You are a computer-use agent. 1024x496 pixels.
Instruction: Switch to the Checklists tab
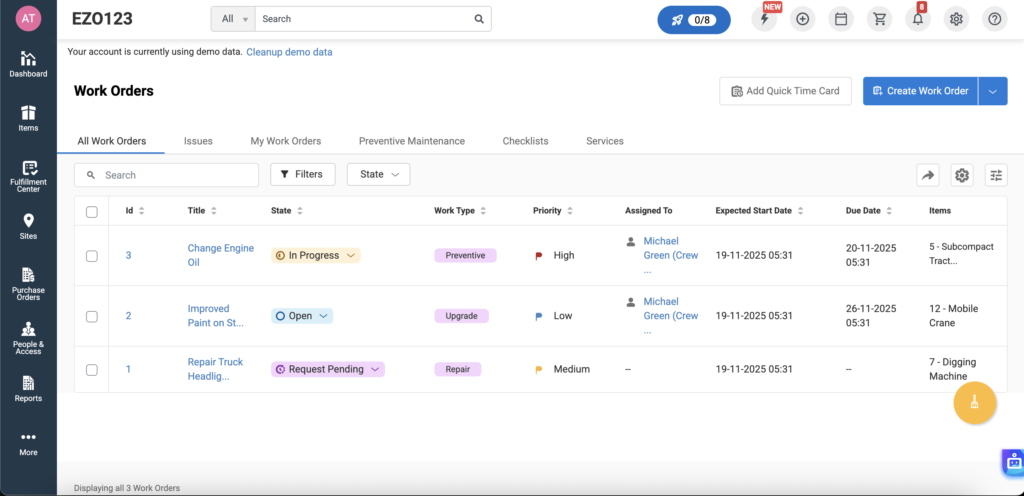[x=525, y=141]
